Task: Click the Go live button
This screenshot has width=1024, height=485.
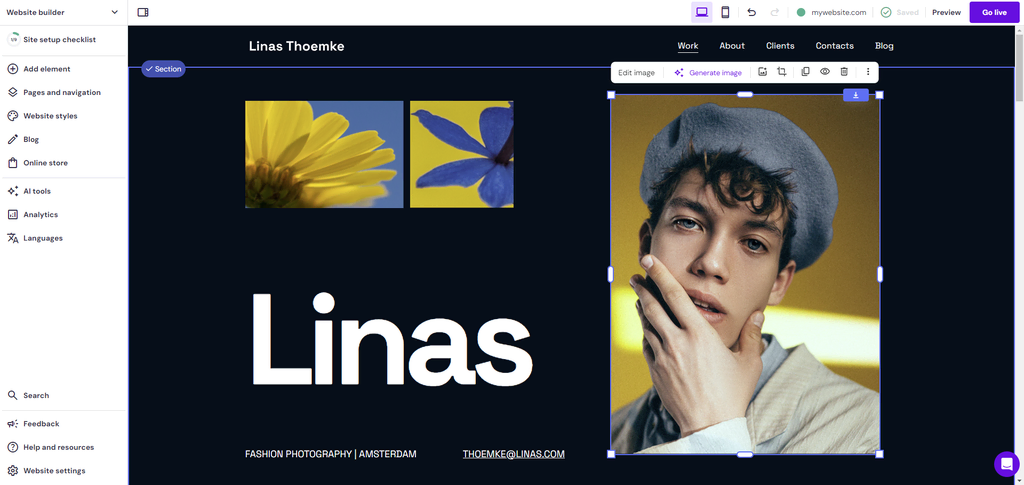Action: coord(994,12)
